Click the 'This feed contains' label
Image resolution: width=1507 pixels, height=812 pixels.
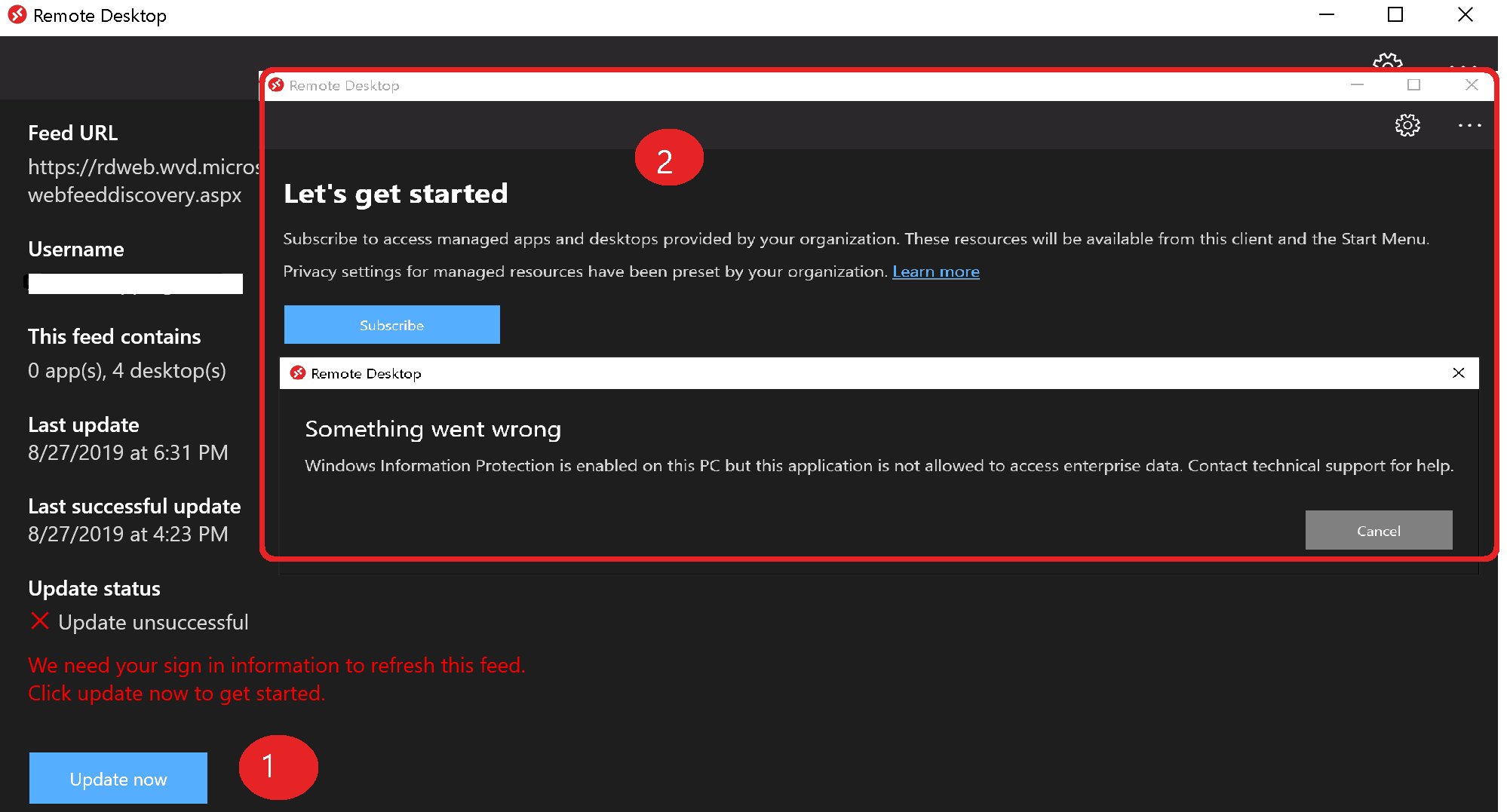115,336
